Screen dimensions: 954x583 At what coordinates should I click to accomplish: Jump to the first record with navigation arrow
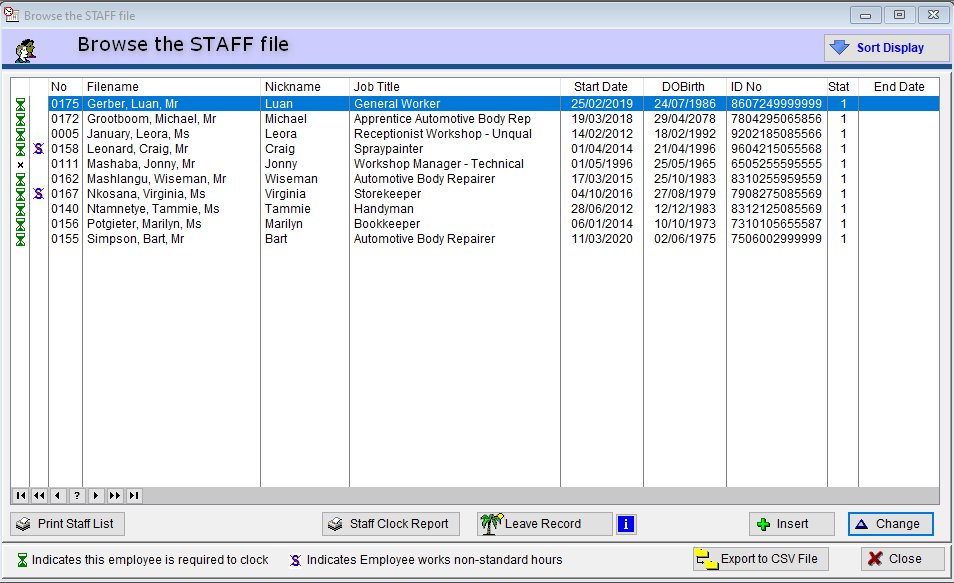(x=20, y=495)
